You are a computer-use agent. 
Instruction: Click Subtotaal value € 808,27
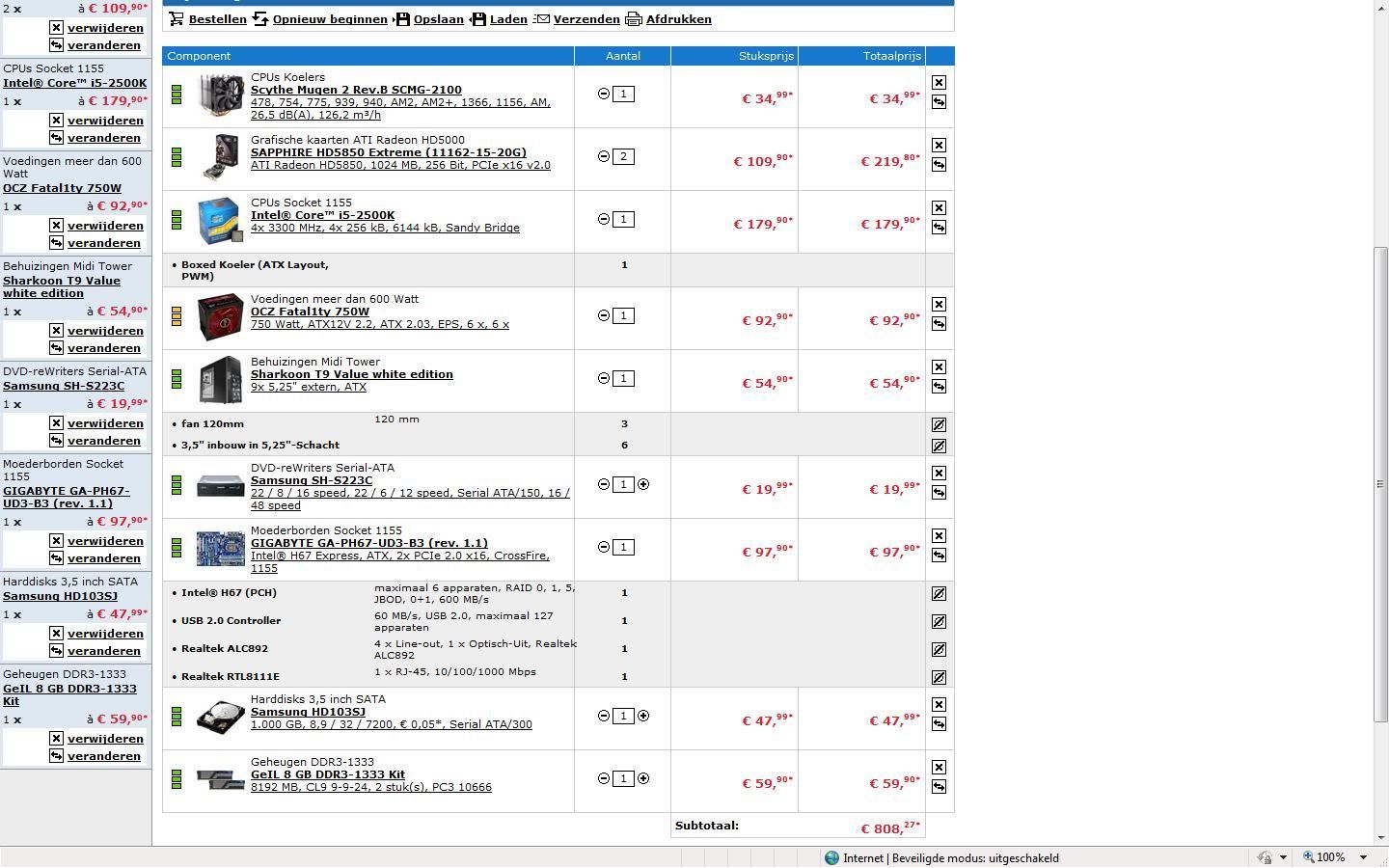point(890,827)
